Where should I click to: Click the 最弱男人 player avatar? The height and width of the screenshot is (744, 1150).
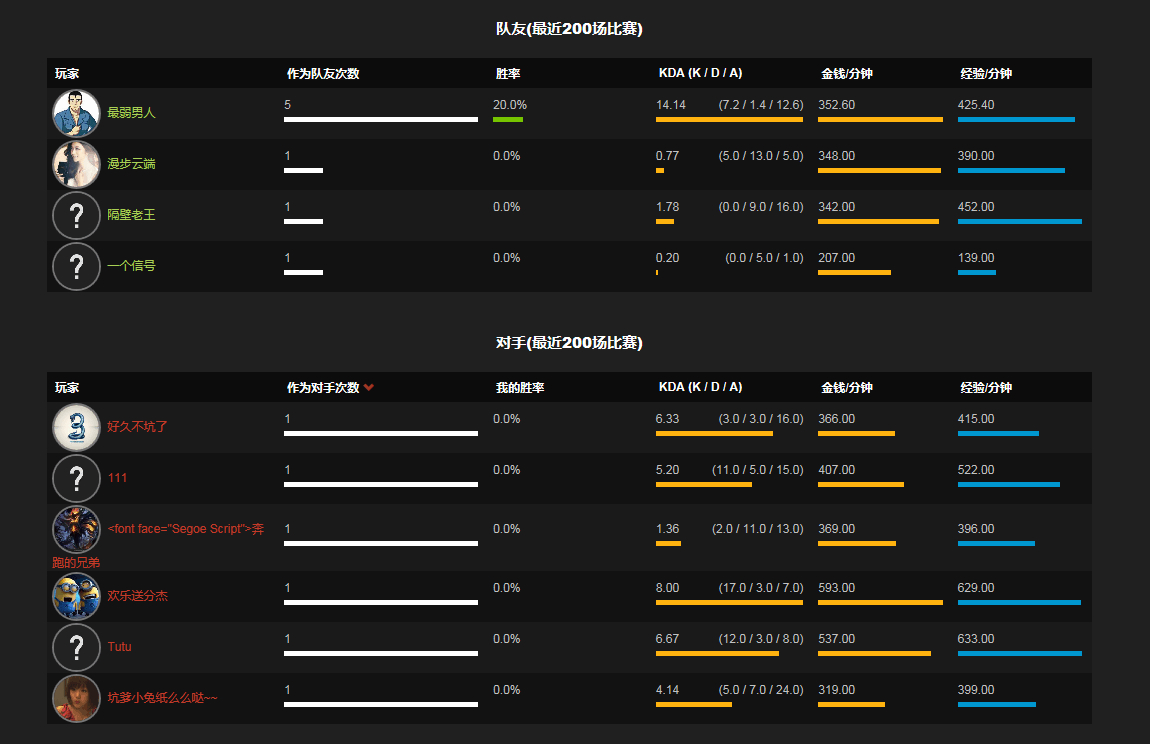point(76,113)
